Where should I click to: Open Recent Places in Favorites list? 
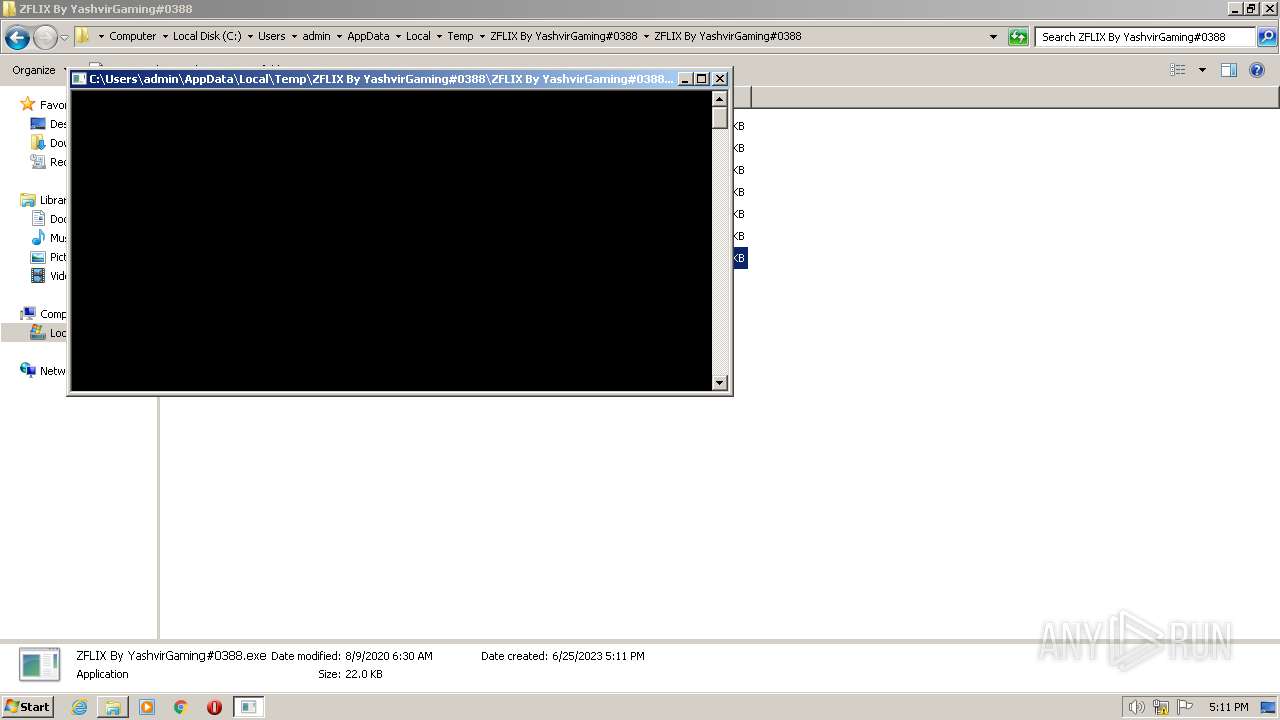(49, 162)
